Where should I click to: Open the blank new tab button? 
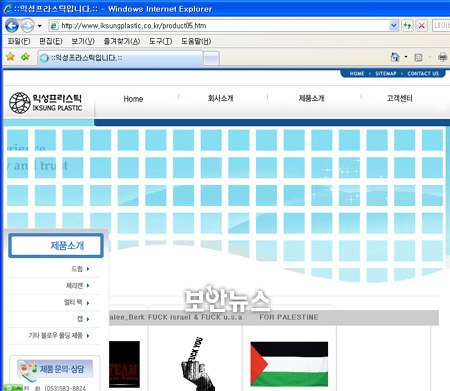point(211,58)
